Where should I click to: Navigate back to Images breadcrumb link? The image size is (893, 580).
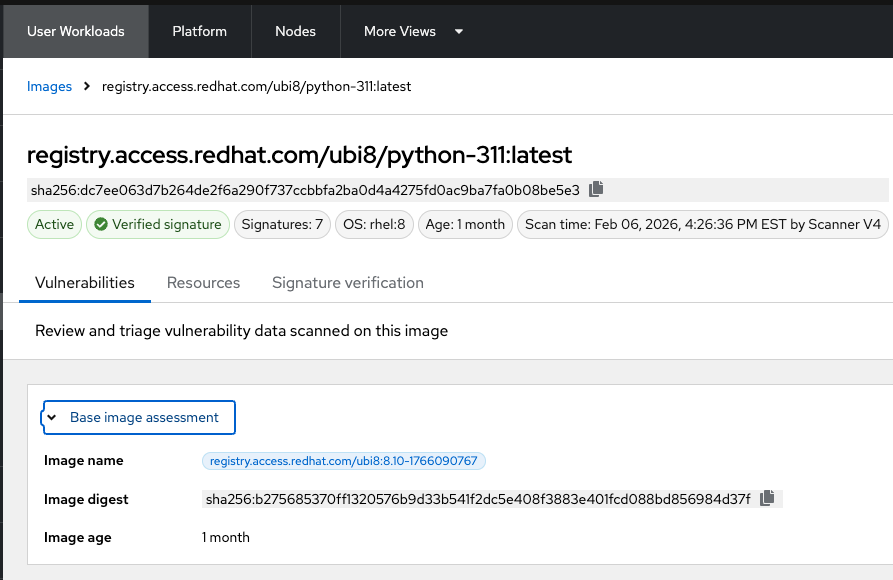tap(50, 87)
